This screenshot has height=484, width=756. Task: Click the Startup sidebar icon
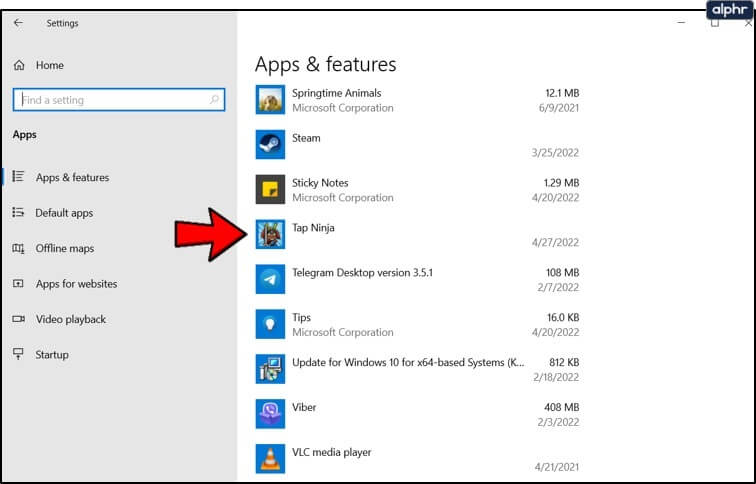click(x=18, y=354)
